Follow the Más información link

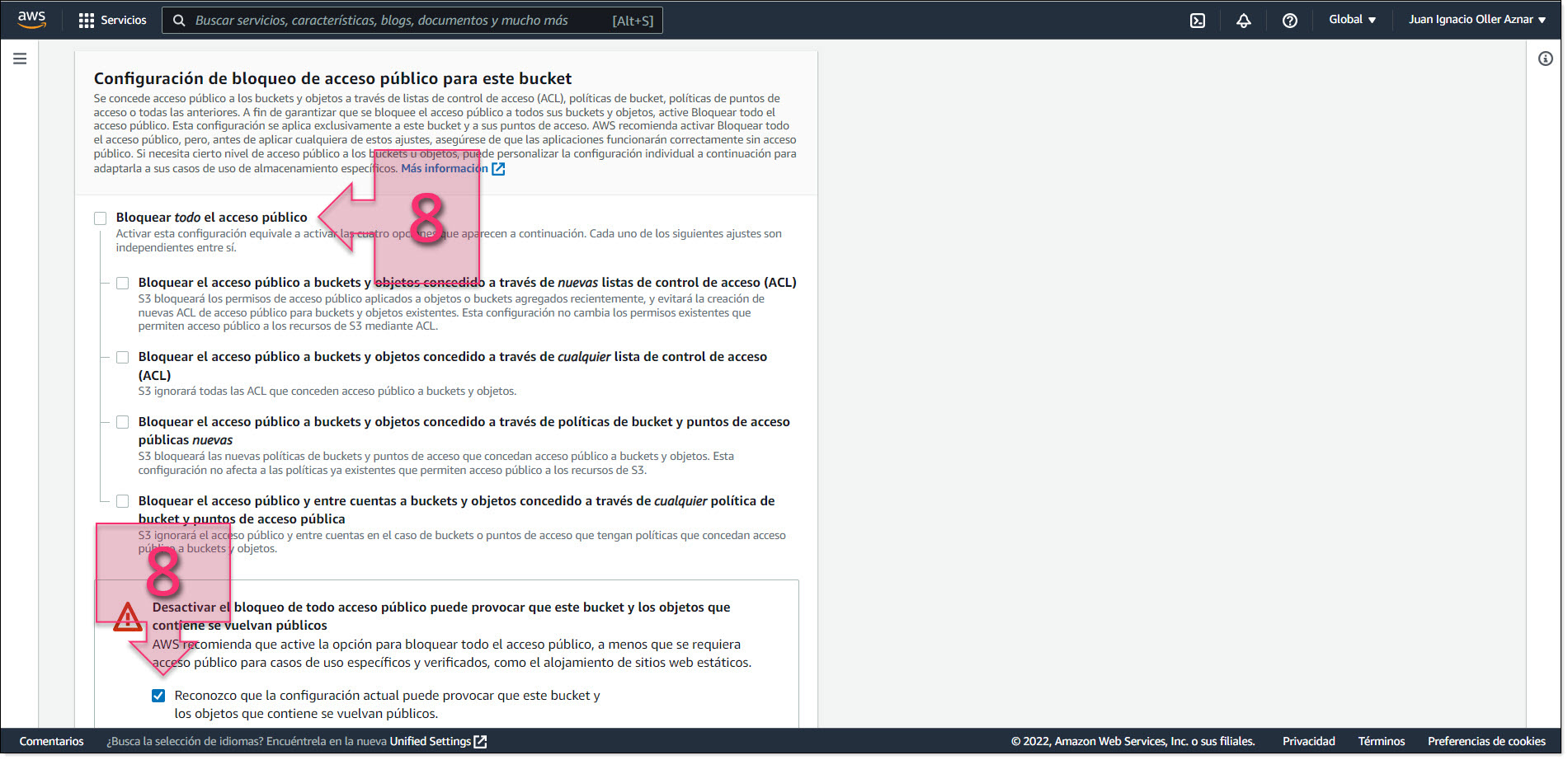click(x=445, y=168)
